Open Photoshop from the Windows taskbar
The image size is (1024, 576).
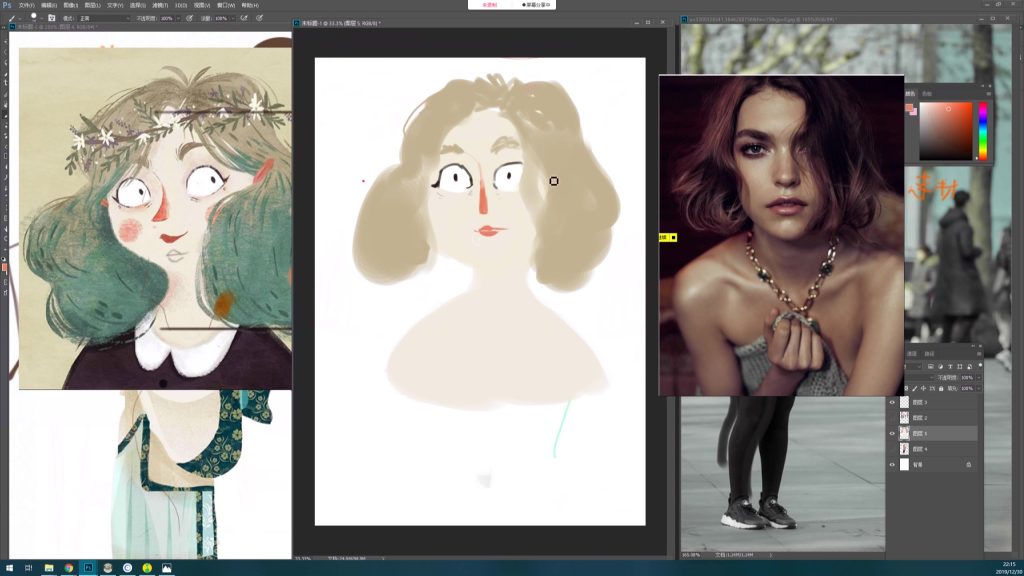coord(88,568)
